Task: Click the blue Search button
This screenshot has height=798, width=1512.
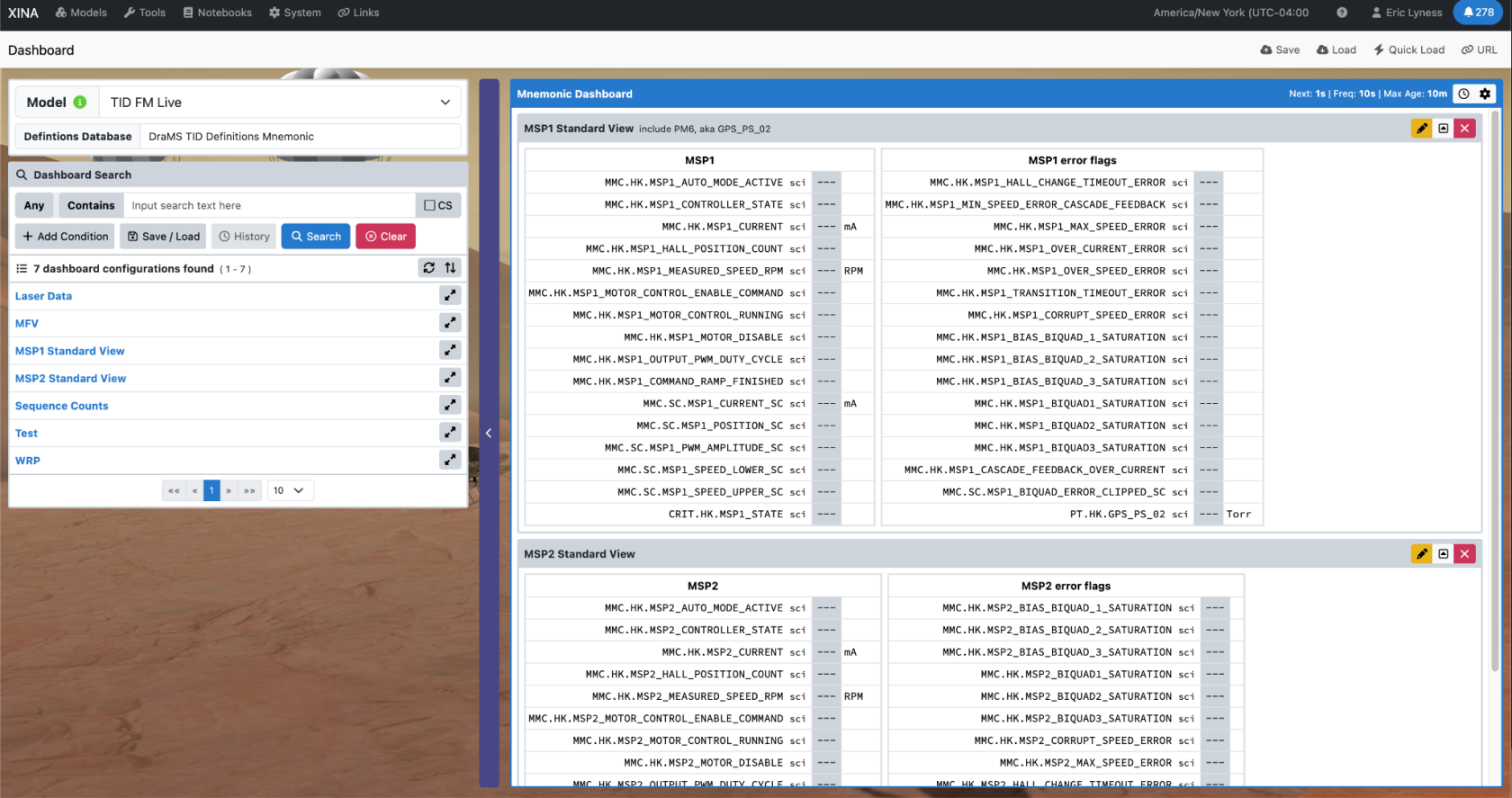Action: click(x=316, y=237)
